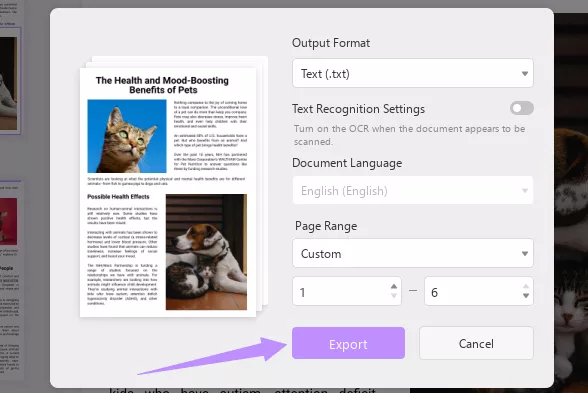This screenshot has height=393, width=588.
Task: Select first page thumbnail in background sidebar
Action: click(10, 81)
